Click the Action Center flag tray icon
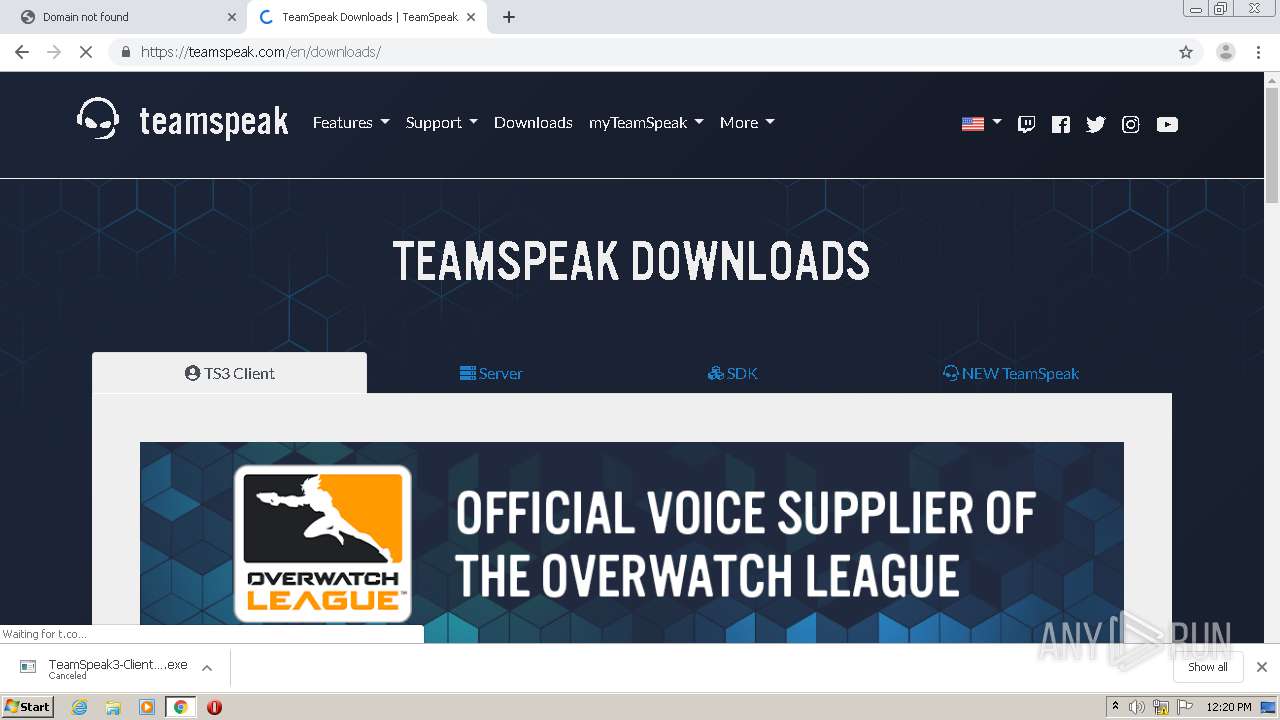 (1185, 707)
